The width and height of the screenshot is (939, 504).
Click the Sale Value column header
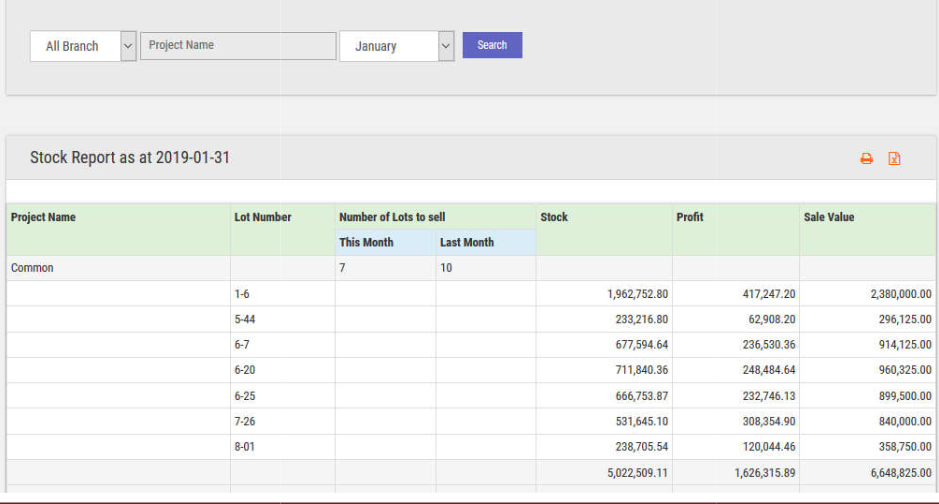[x=828, y=217]
